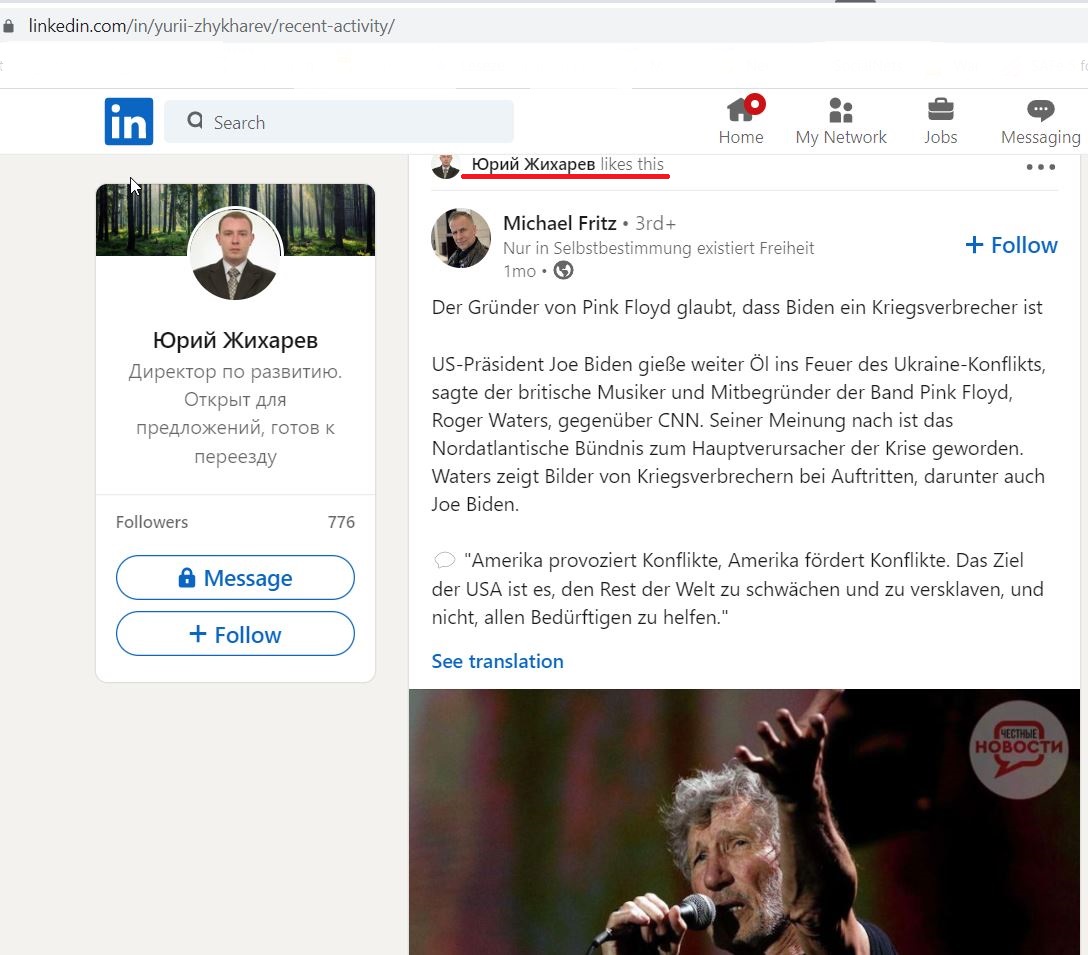Open Michael Fritz's profile photo

pyautogui.click(x=461, y=238)
